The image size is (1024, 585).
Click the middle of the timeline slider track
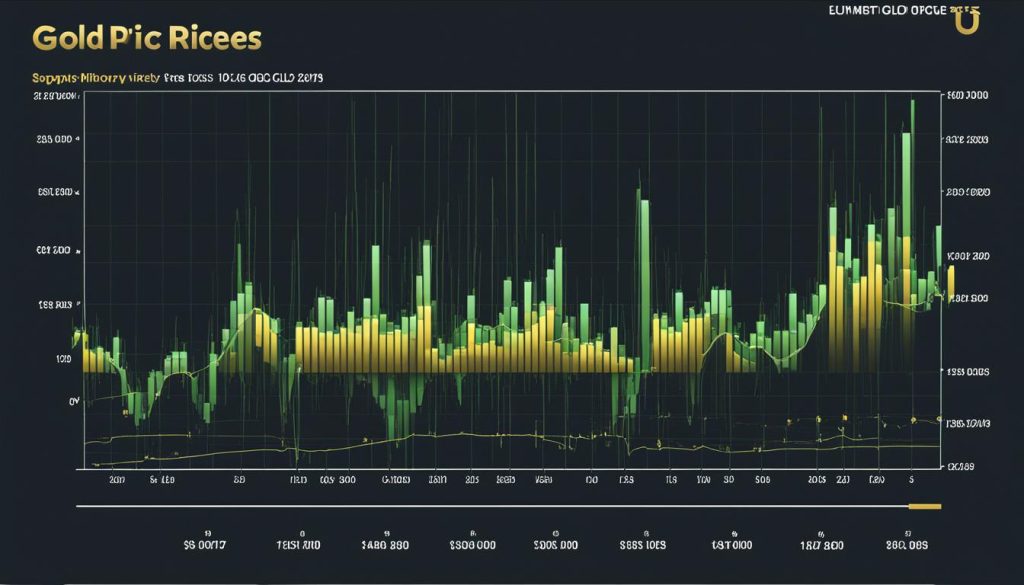pyautogui.click(x=510, y=507)
